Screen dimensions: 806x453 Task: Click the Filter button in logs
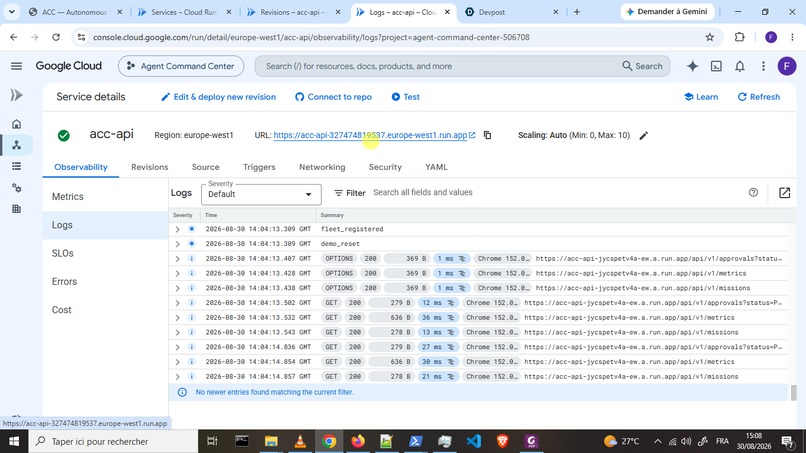coord(350,193)
